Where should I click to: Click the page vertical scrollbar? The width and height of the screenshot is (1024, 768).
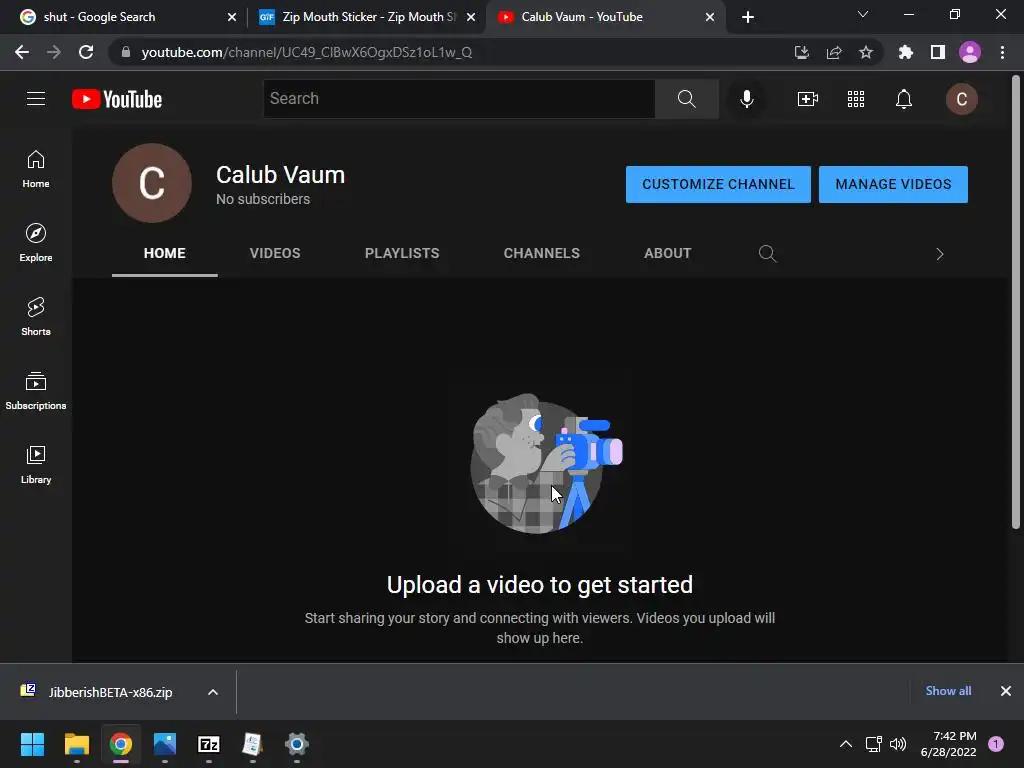1016,301
